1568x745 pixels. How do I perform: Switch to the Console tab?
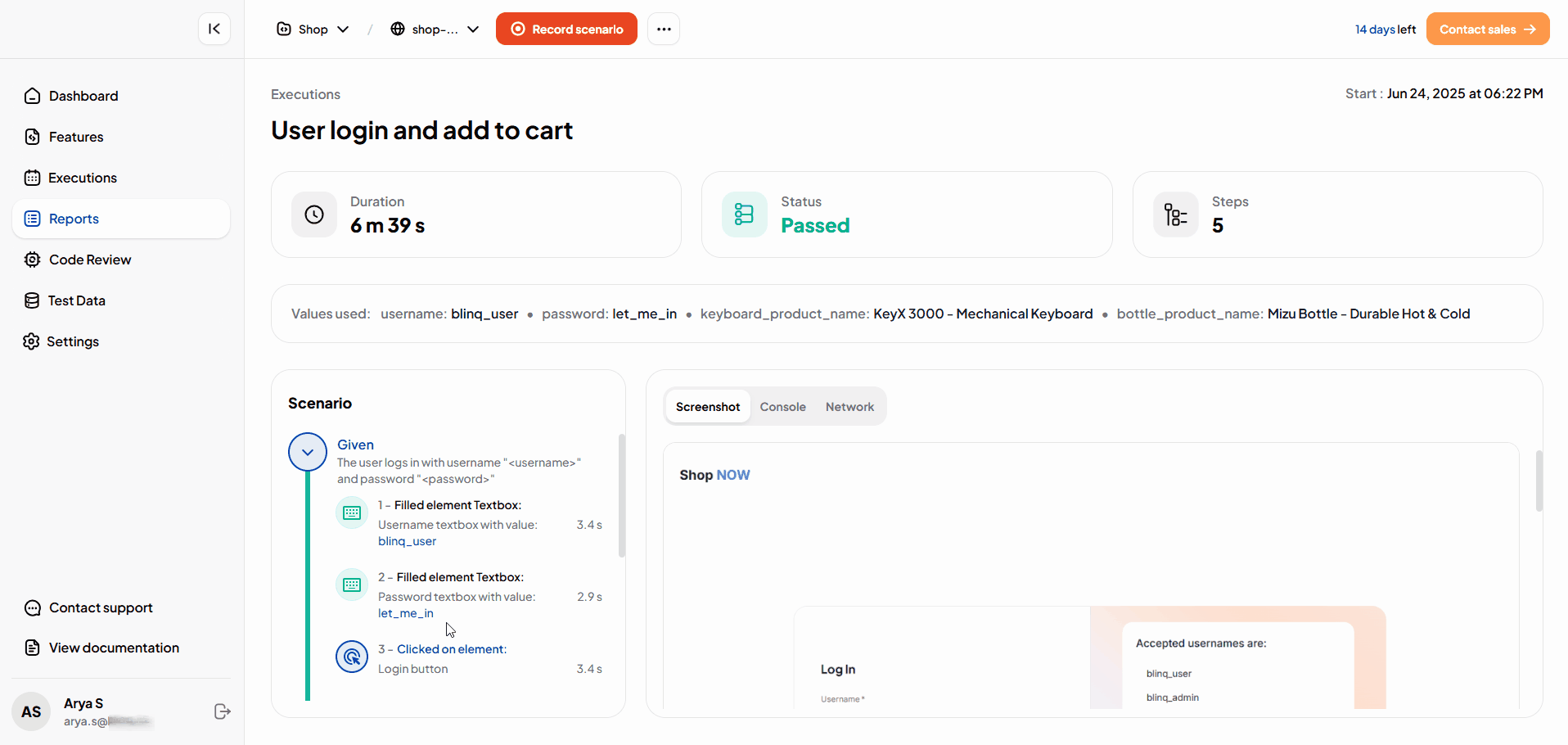[x=782, y=407]
